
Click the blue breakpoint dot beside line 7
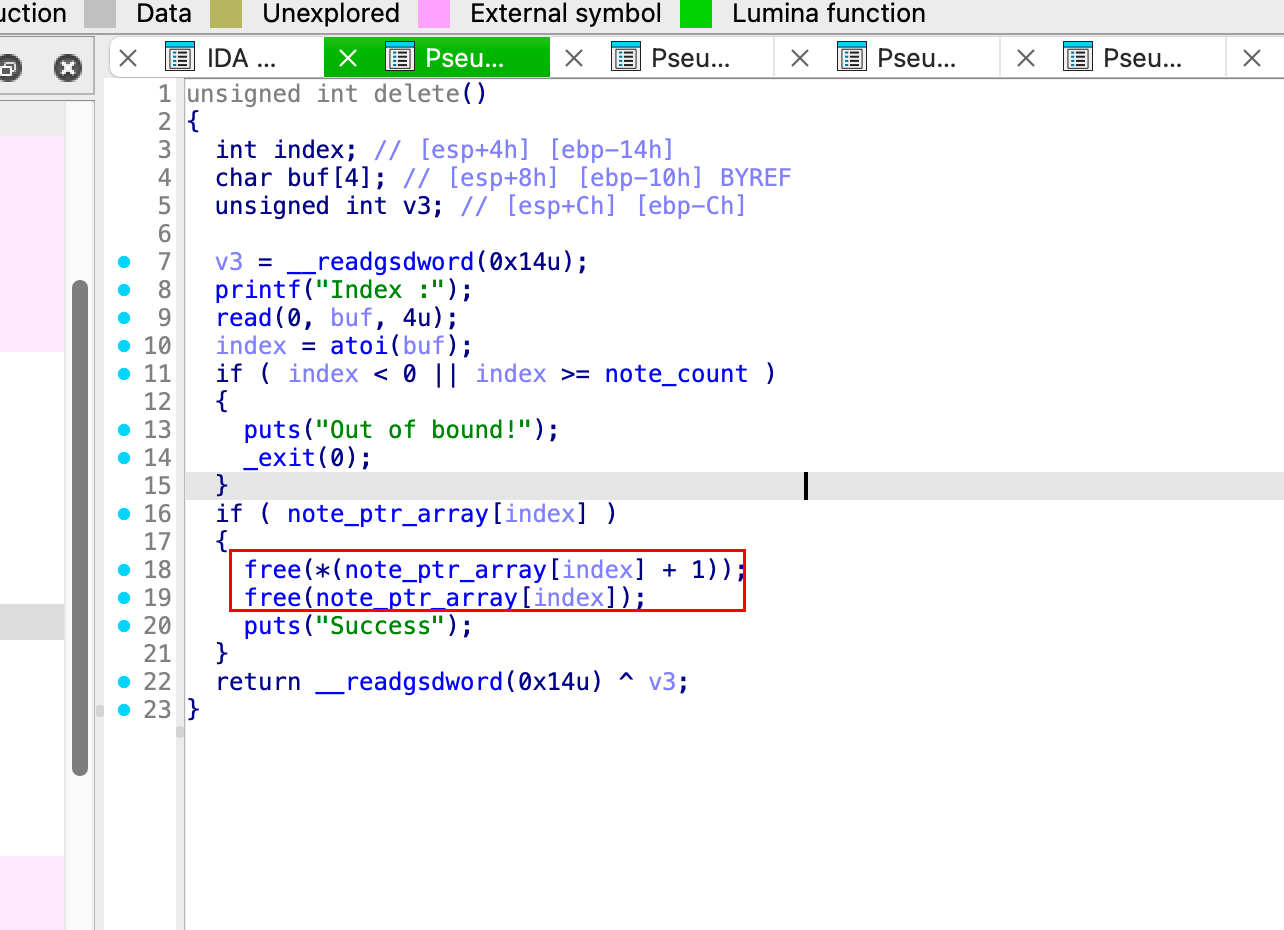(123, 261)
